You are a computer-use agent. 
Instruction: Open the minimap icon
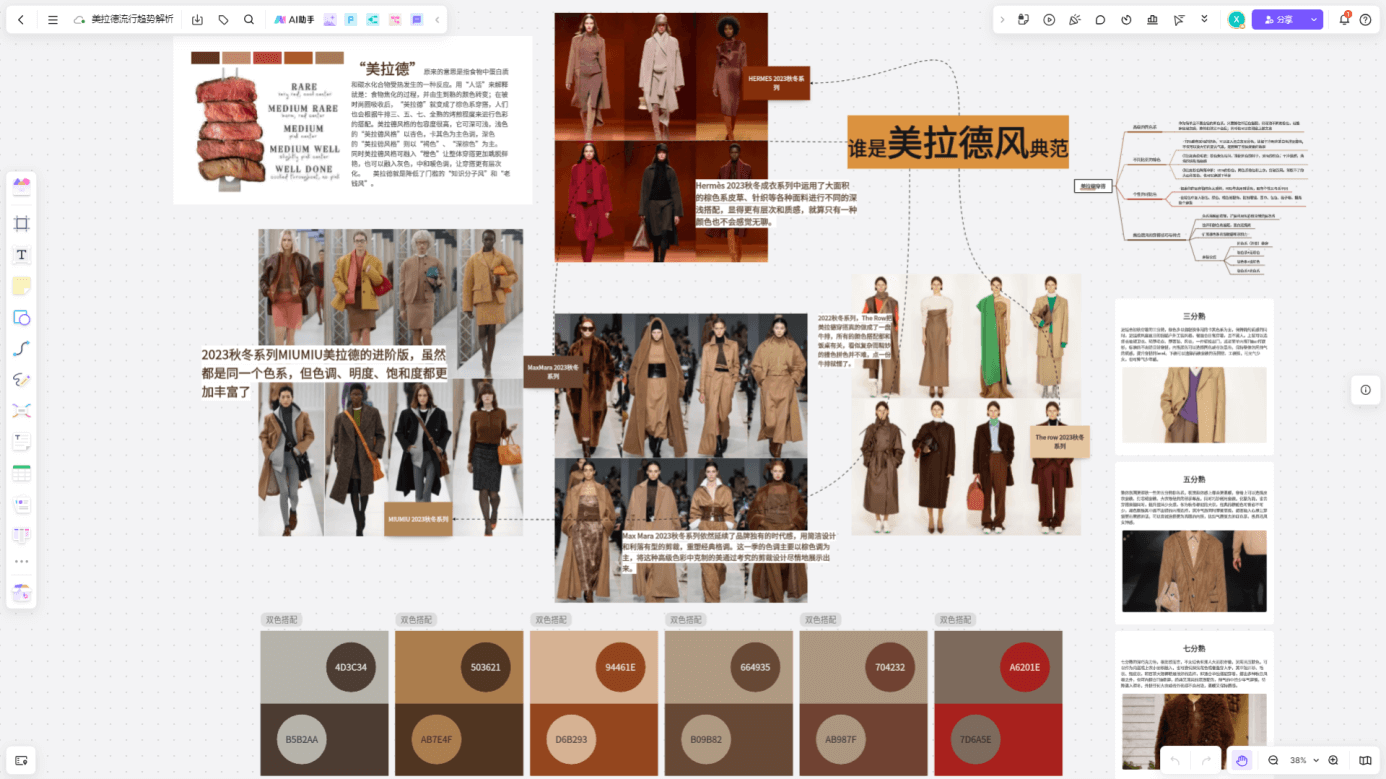[1365, 761]
